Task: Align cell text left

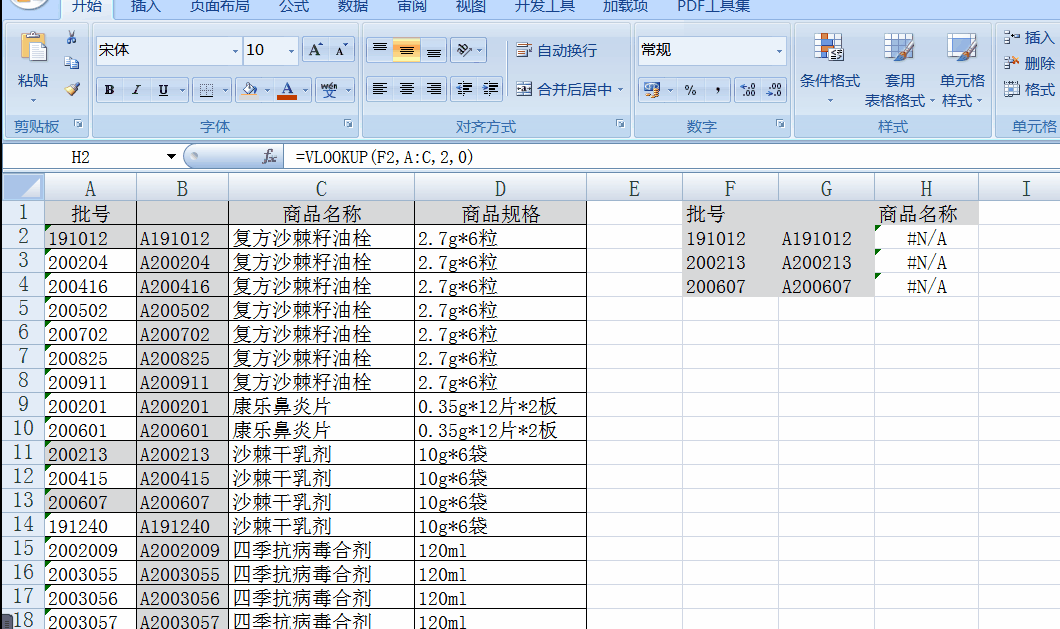Action: point(380,89)
